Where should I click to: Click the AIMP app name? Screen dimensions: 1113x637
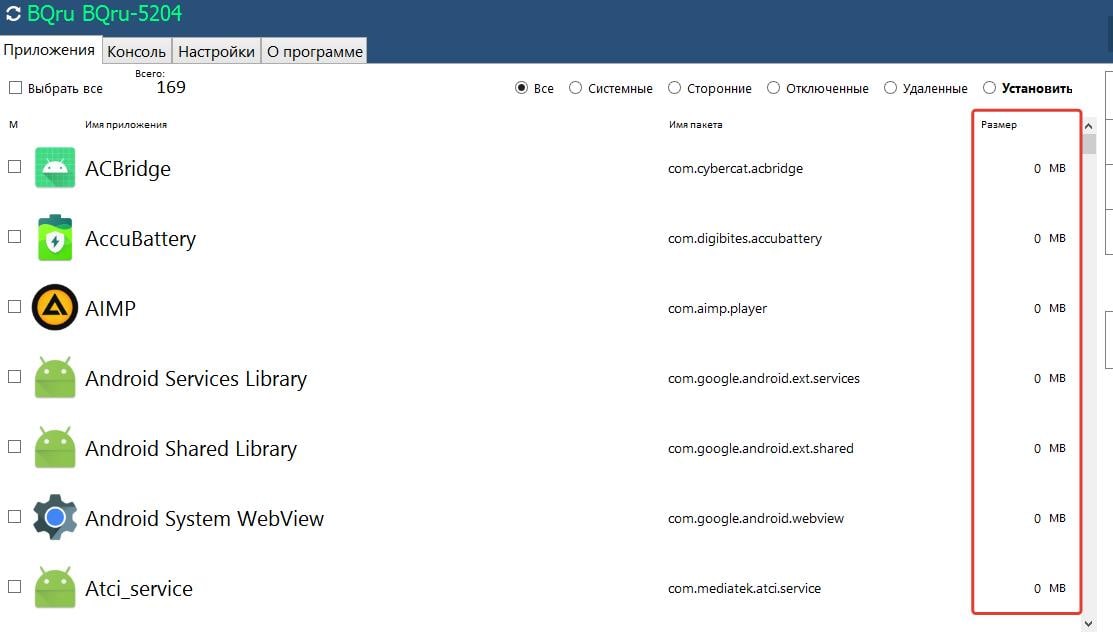tap(110, 308)
